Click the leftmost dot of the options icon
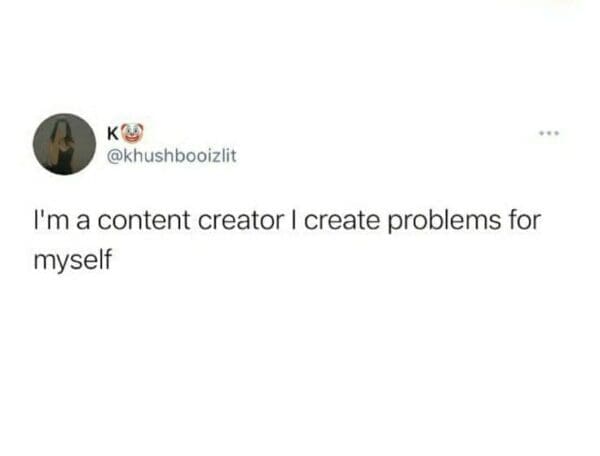 click(541, 134)
